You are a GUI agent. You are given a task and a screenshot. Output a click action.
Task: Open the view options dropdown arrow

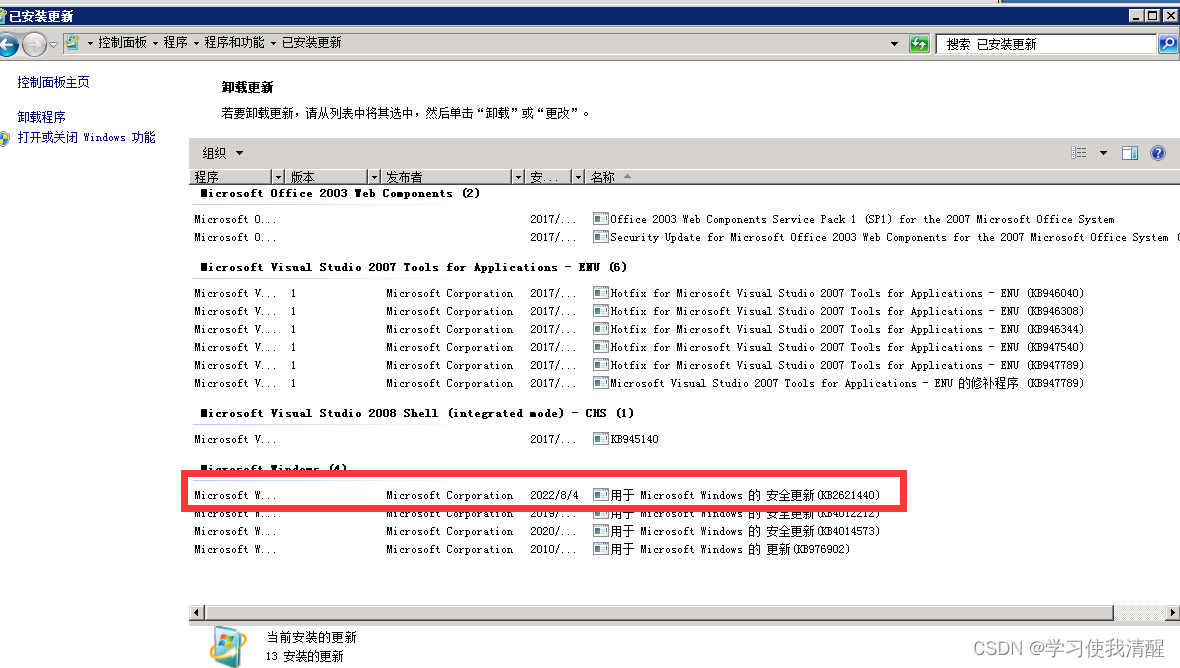tap(1103, 153)
